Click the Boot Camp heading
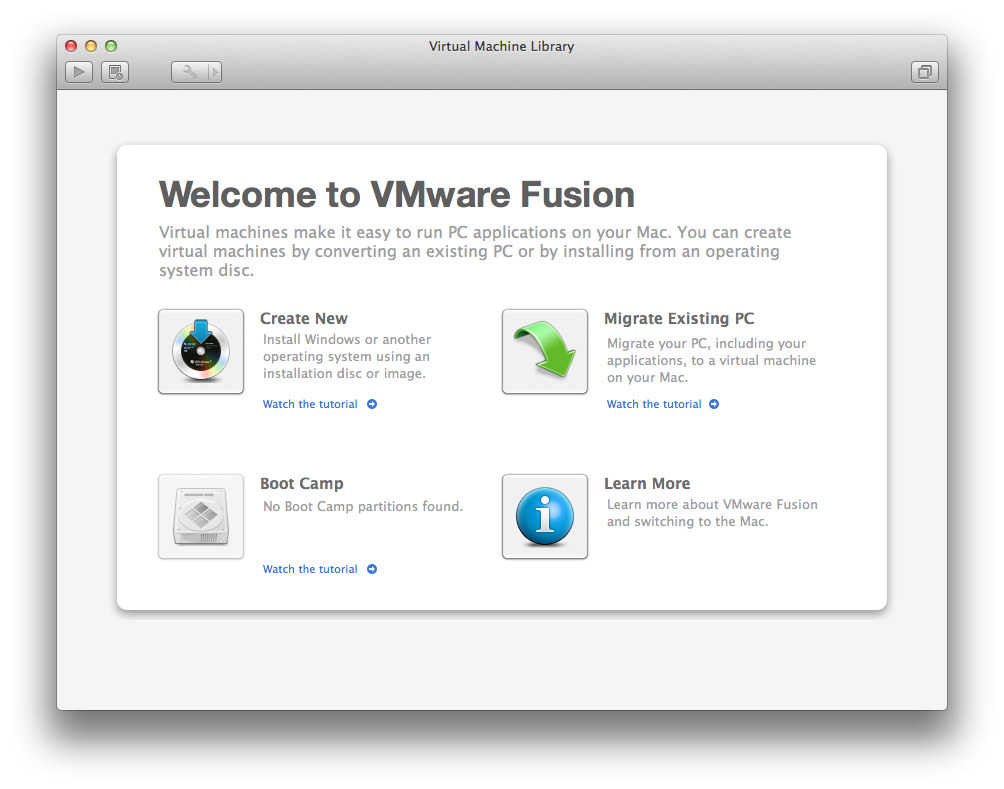 (x=302, y=484)
